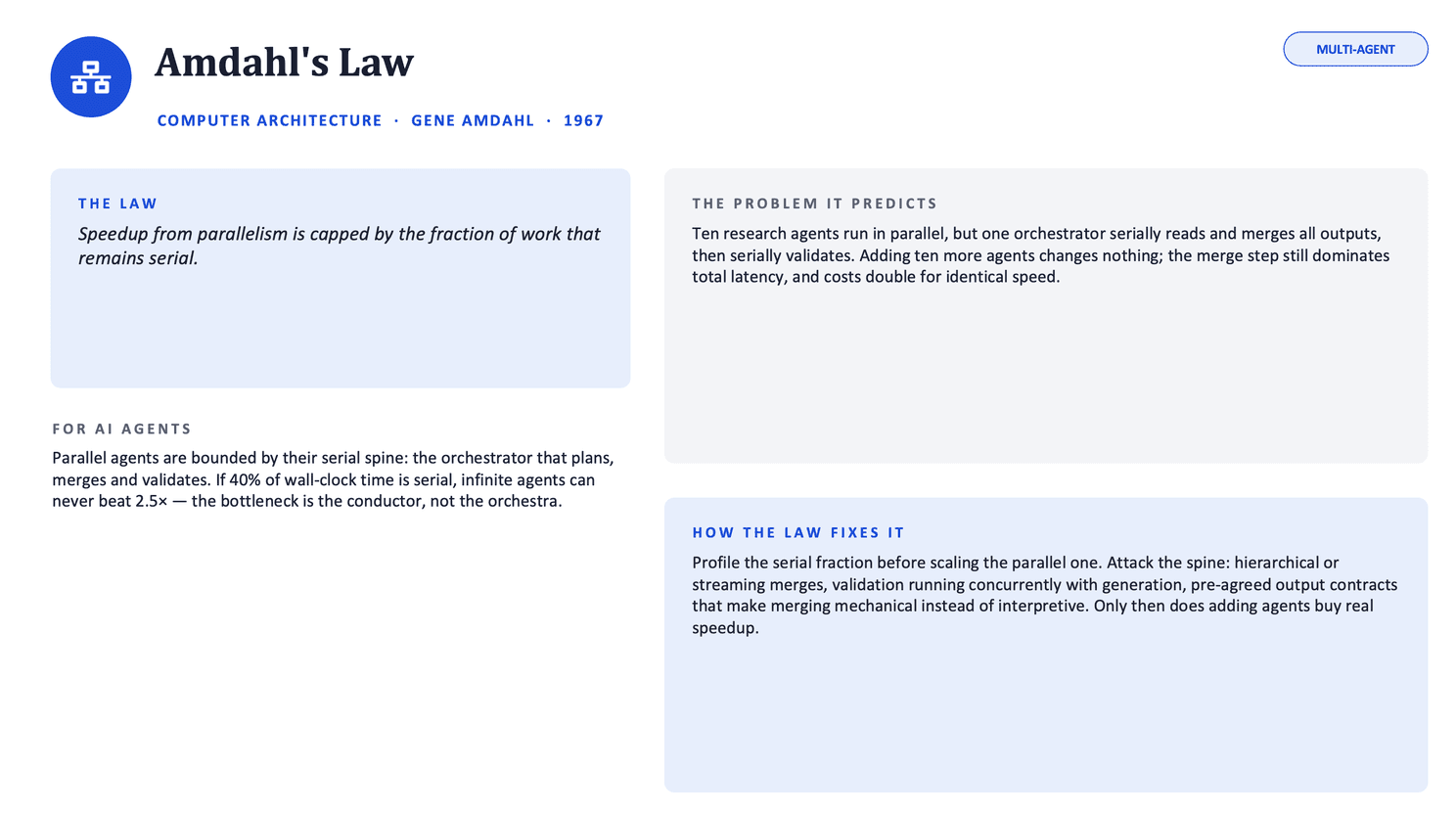Click the MULTI-AGENT tag button
This screenshot has height=814, width=1456.
tap(1355, 49)
